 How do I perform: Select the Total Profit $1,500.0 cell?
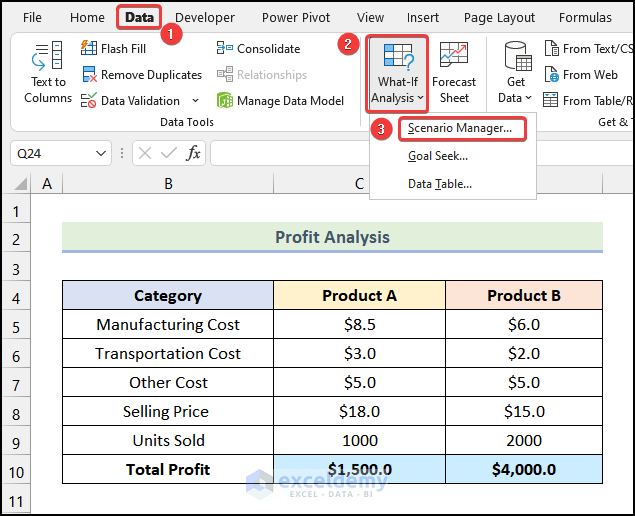pyautogui.click(x=359, y=469)
